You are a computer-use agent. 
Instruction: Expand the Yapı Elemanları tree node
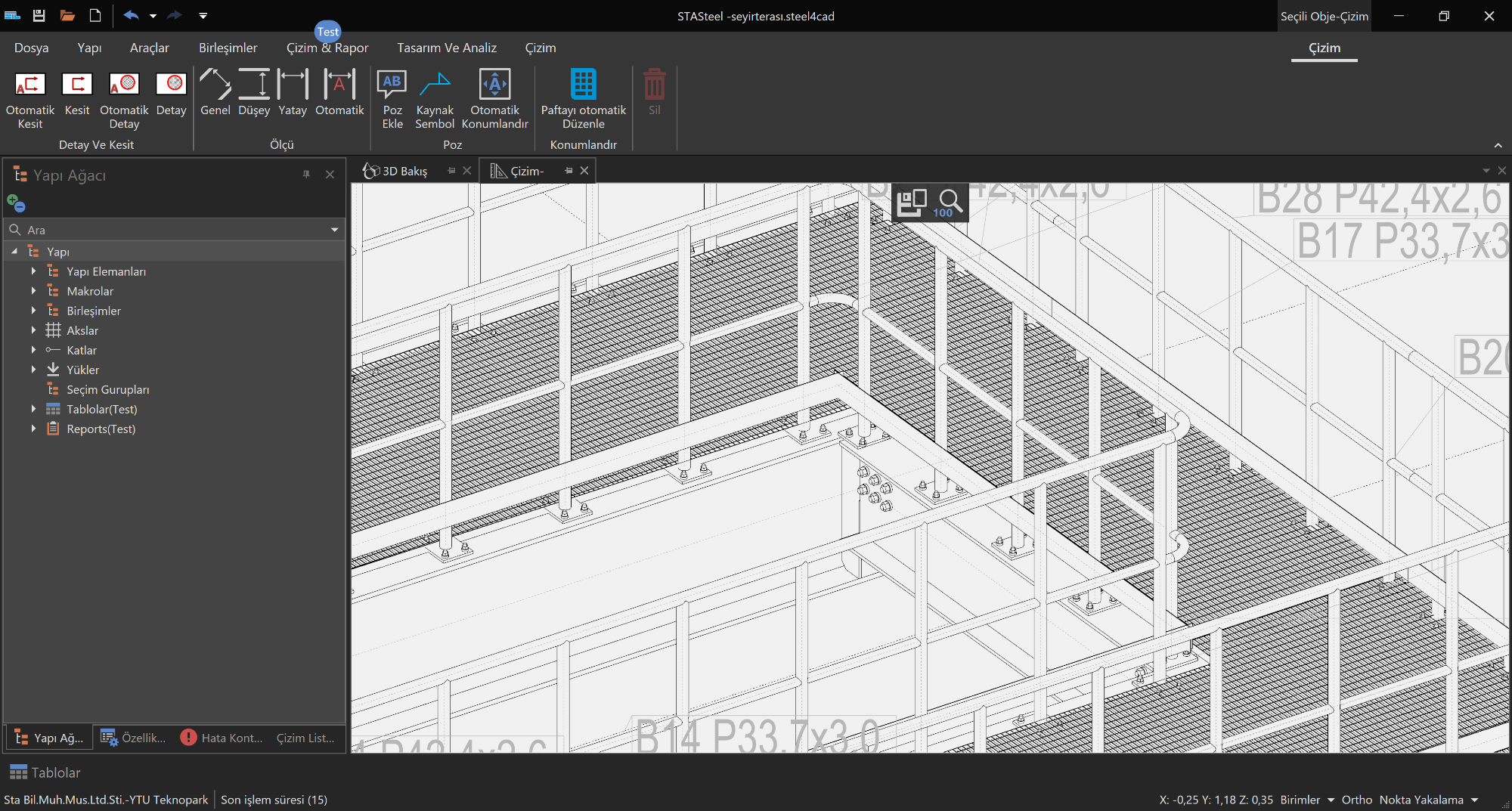[x=33, y=271]
